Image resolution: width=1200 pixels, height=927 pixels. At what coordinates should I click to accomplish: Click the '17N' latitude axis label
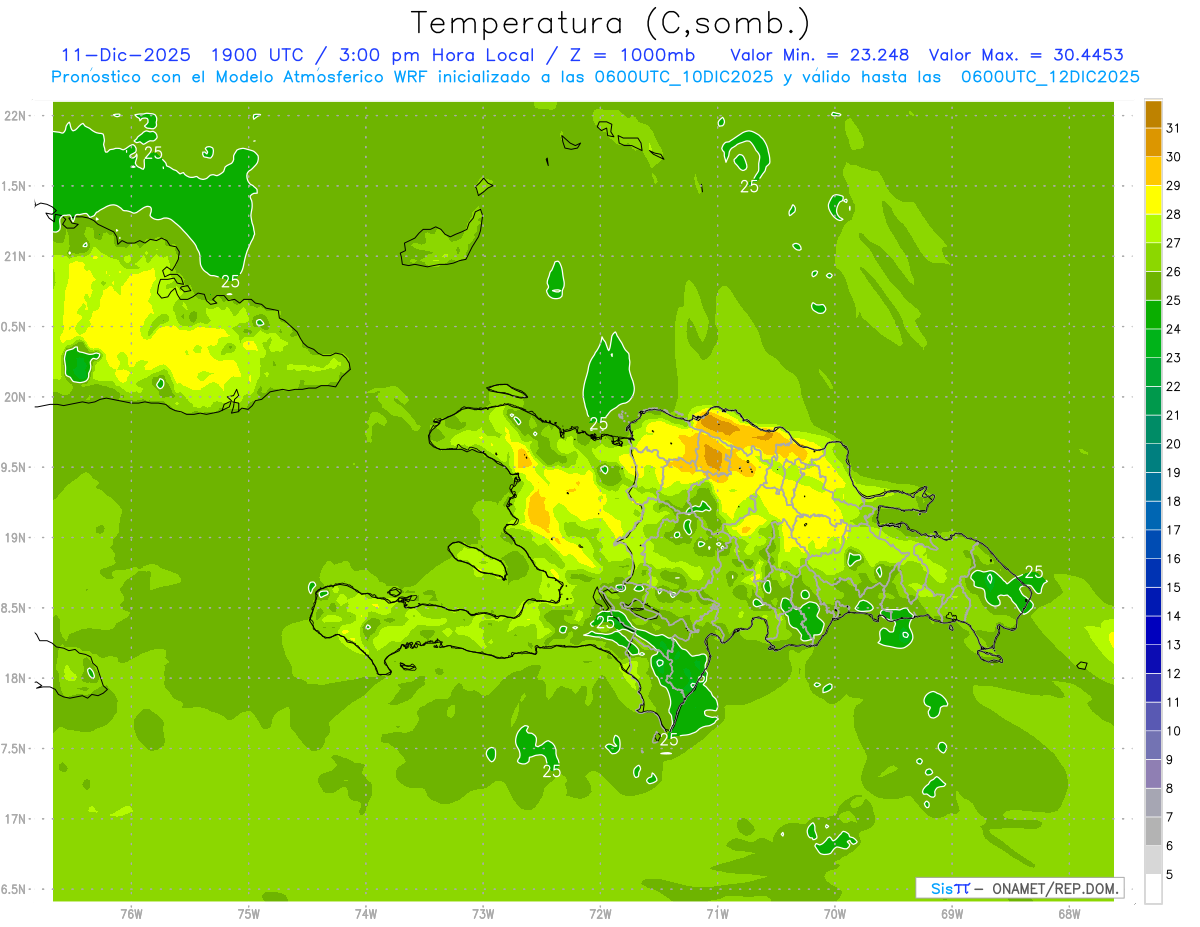click(16, 819)
